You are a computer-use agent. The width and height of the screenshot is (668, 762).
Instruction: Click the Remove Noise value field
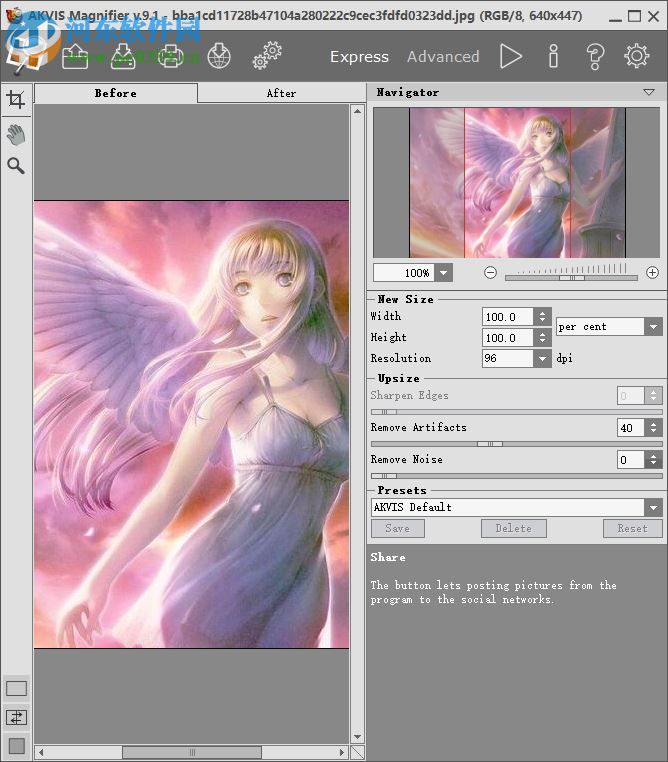pyautogui.click(x=631, y=460)
